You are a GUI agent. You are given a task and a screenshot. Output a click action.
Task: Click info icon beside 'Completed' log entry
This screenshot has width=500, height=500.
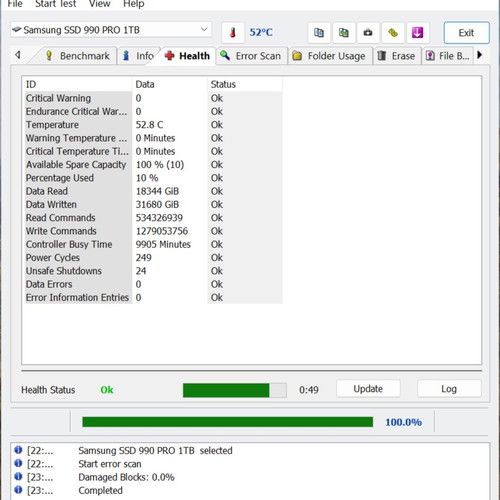(x=18, y=490)
